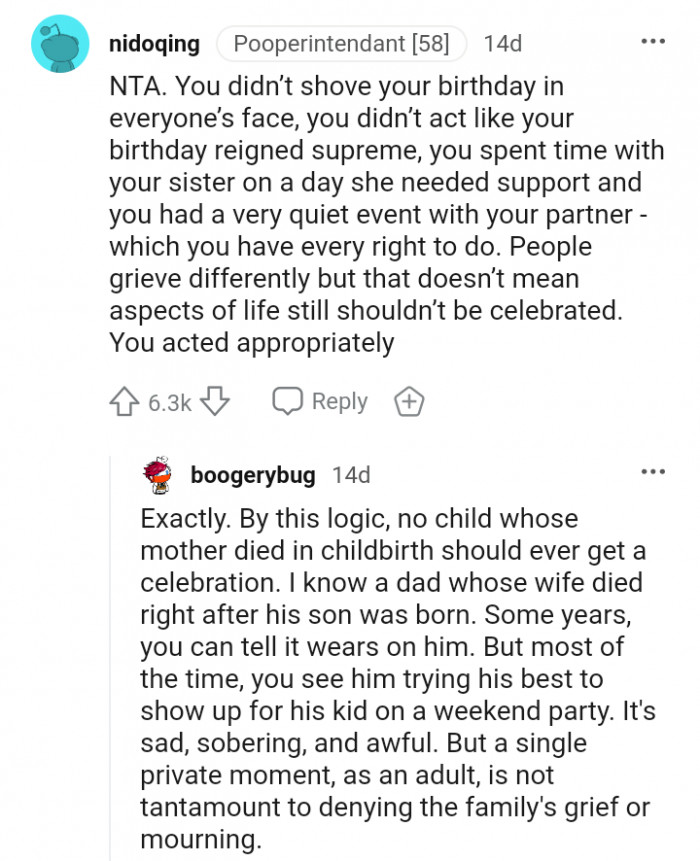Click the 6.3k vote score
Viewport: 700px width, 861px height.
click(x=169, y=403)
